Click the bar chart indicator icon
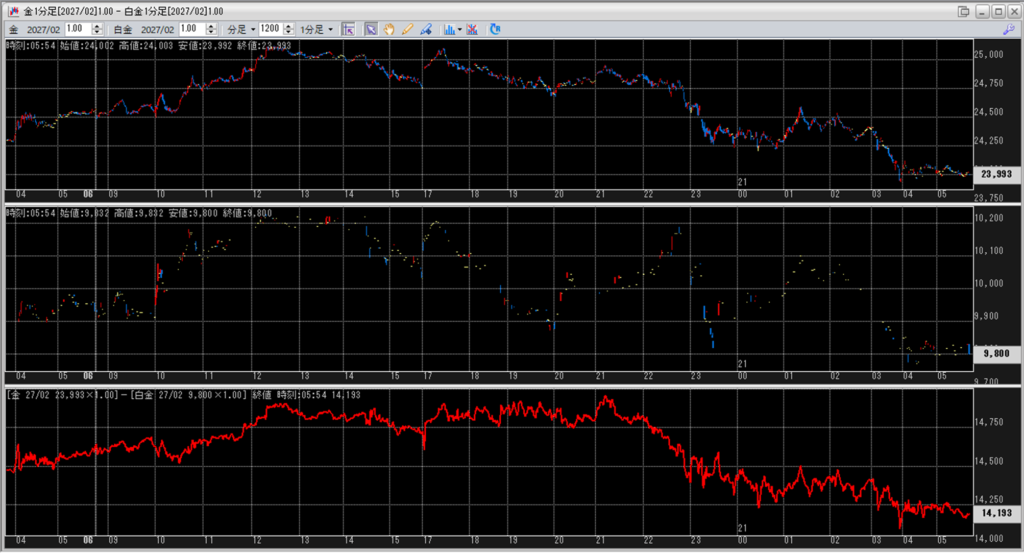 click(x=448, y=29)
